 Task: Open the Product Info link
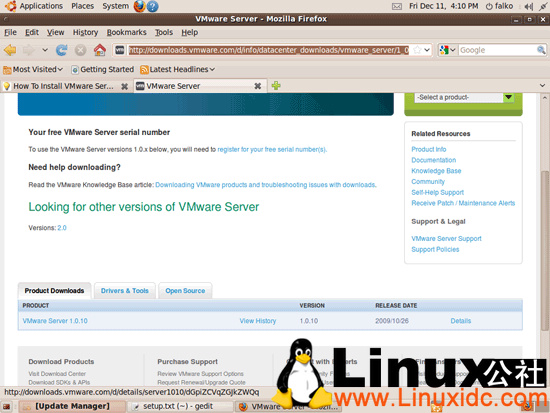tap(429, 149)
